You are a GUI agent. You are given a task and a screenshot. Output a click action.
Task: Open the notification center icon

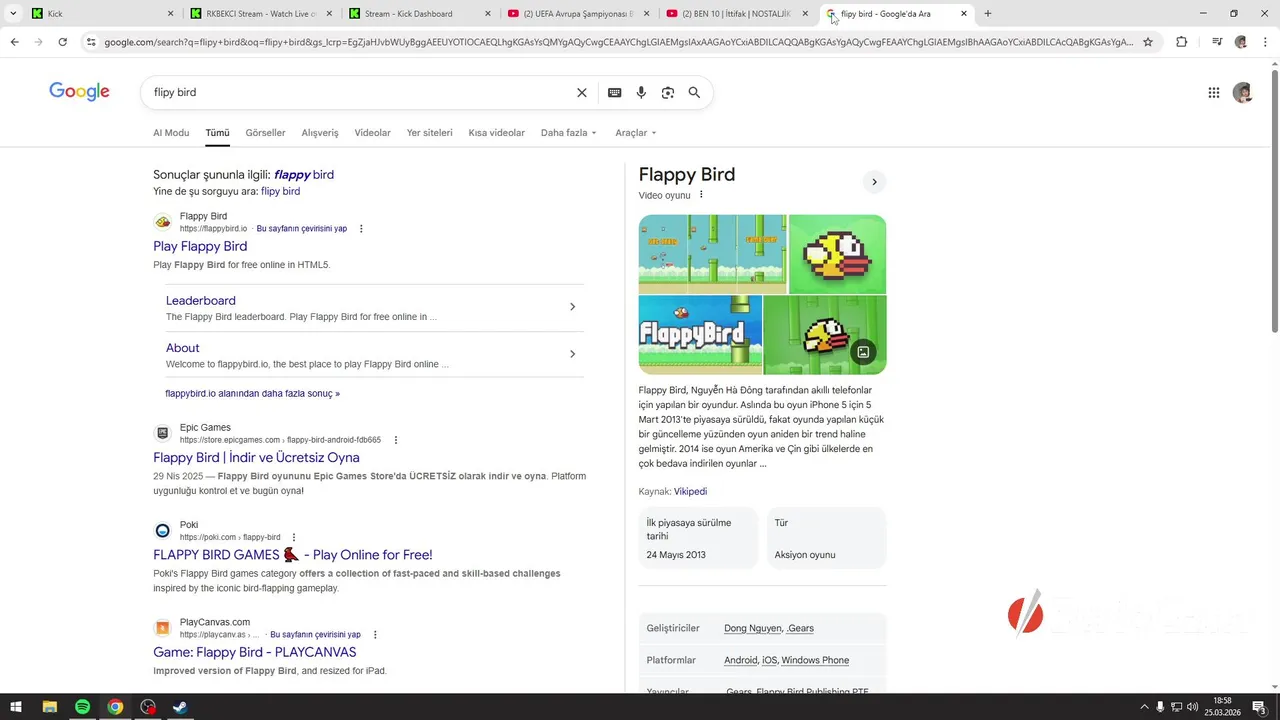1259,707
